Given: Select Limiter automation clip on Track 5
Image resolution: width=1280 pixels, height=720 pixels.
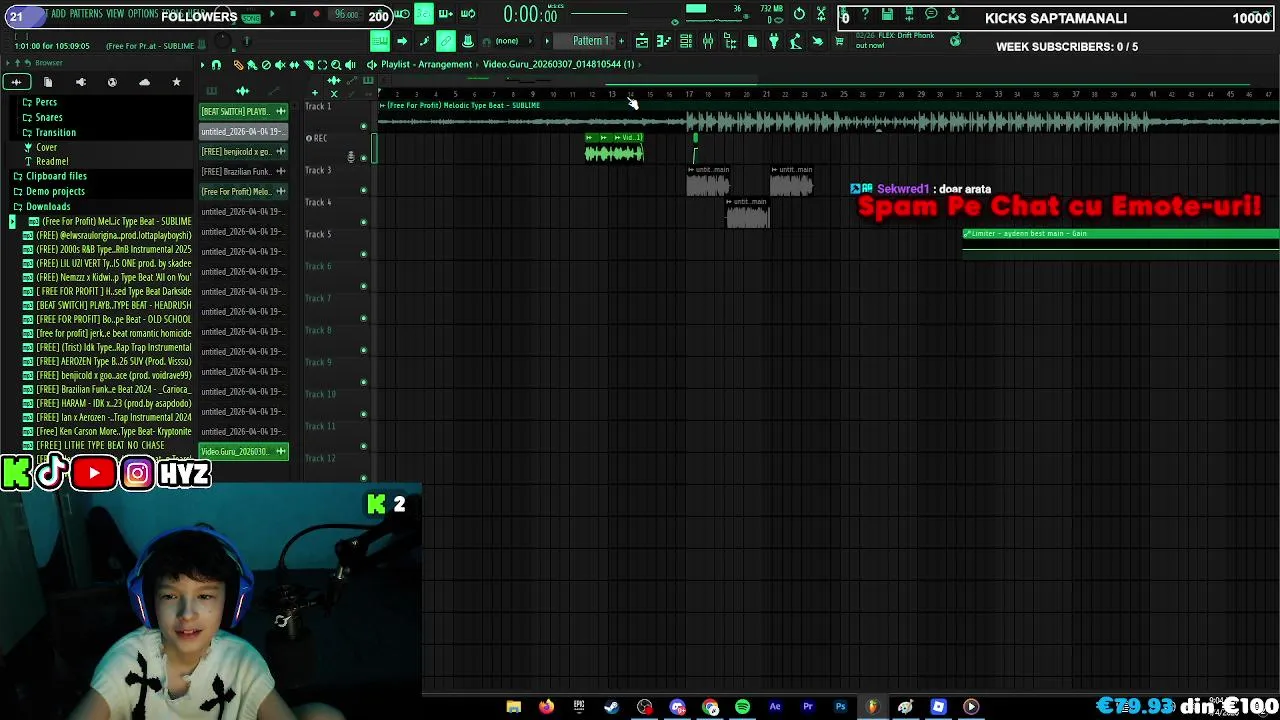Looking at the screenshot, I should [1121, 244].
